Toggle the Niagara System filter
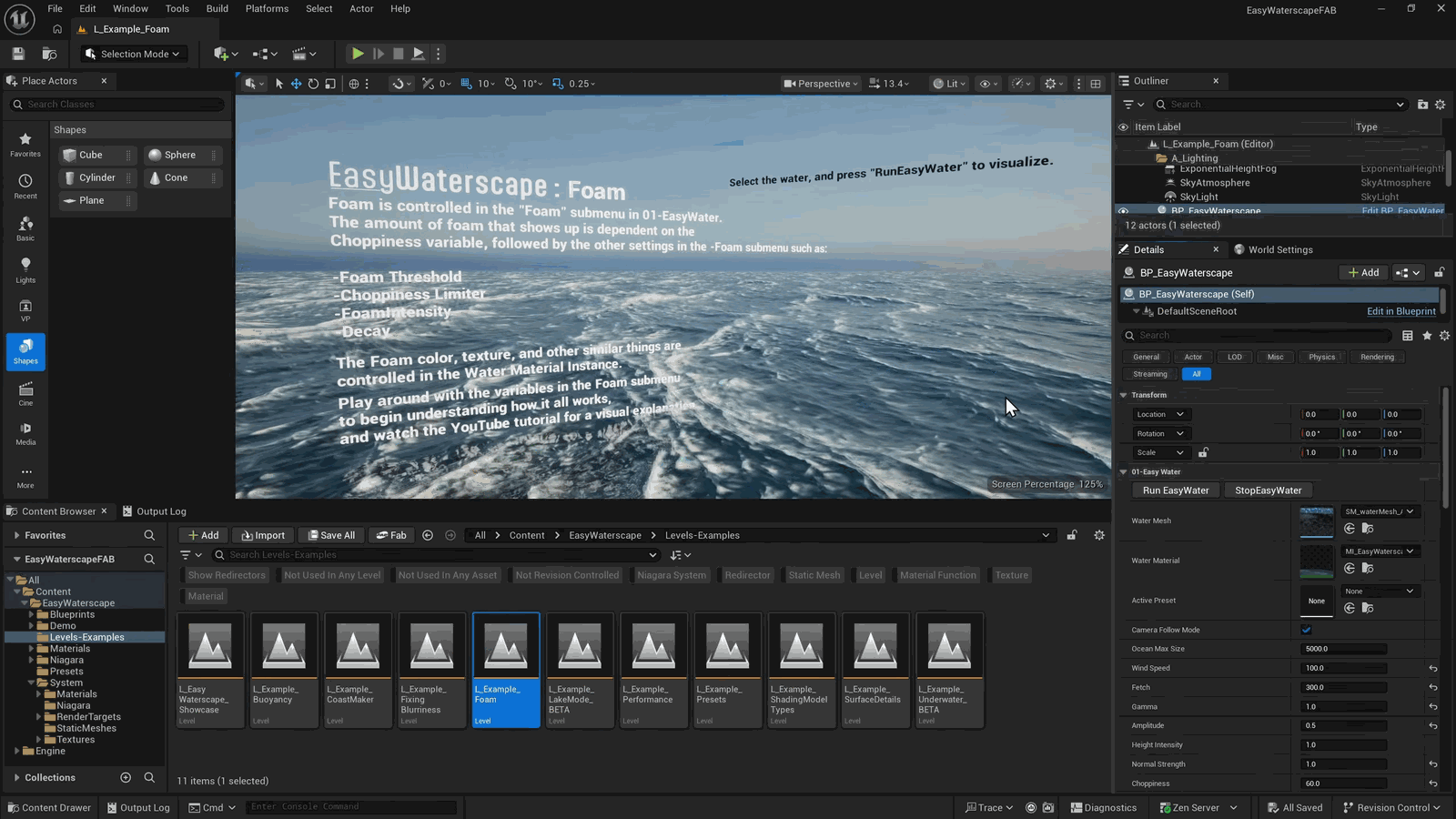This screenshot has width=1456, height=819. click(671, 575)
